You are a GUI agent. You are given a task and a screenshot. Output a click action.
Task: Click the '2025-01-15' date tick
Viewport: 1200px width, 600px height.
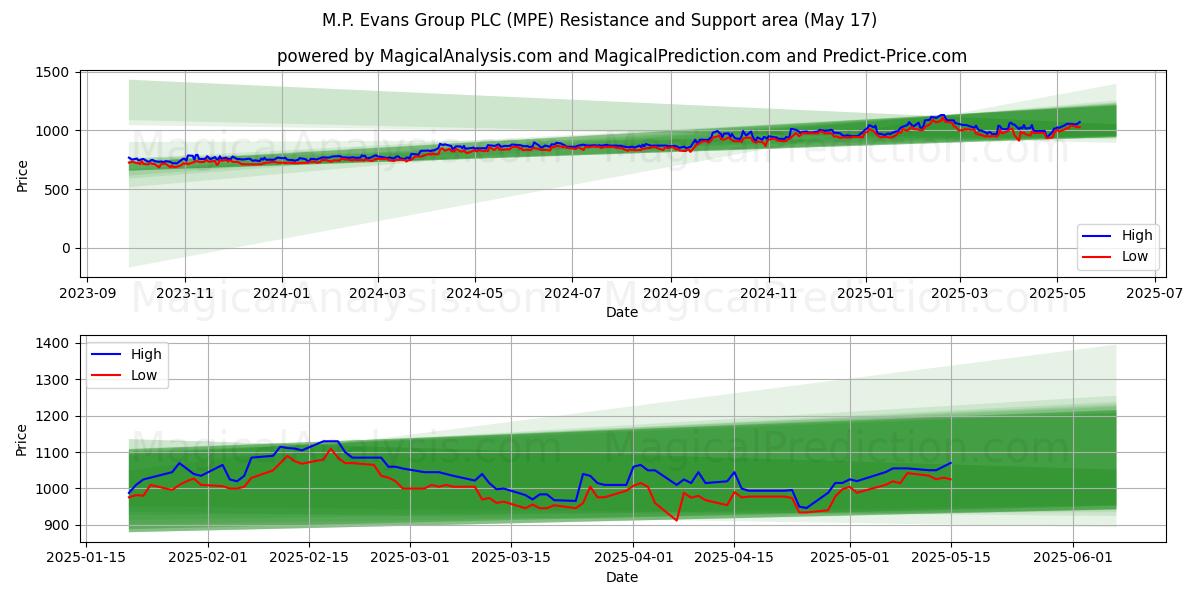tap(86, 558)
